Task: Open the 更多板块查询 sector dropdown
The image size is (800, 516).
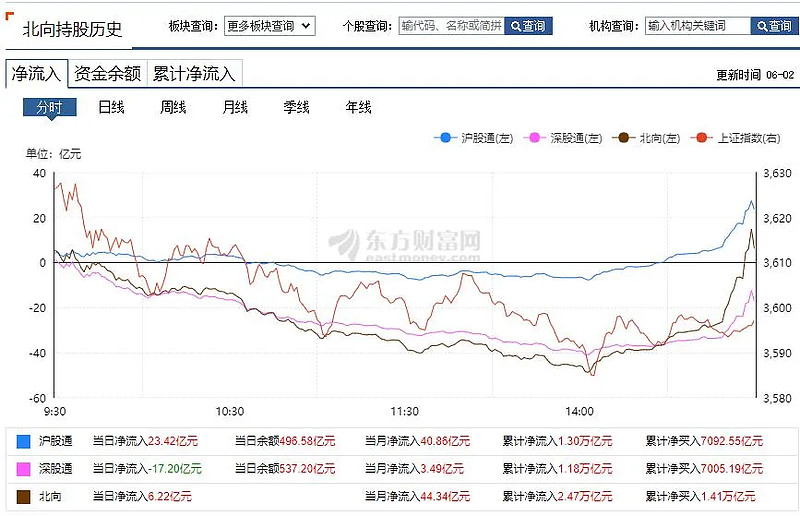Action: tap(269, 26)
